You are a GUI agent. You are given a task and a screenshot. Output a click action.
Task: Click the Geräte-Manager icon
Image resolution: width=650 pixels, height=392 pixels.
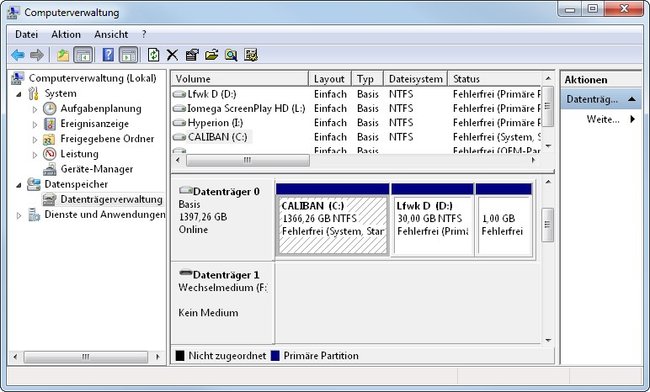coord(50,169)
